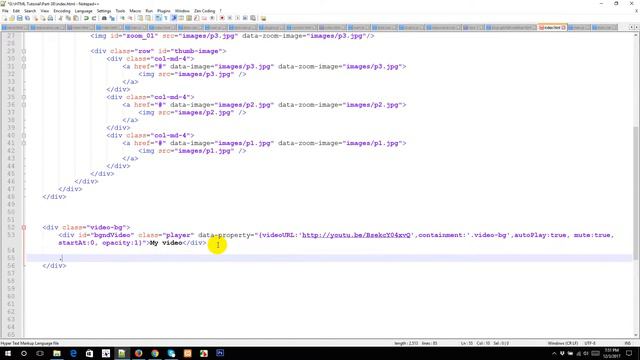Screen dimensions: 640x360
Task: Toggle Show Indent Guide button
Action: 174,18
